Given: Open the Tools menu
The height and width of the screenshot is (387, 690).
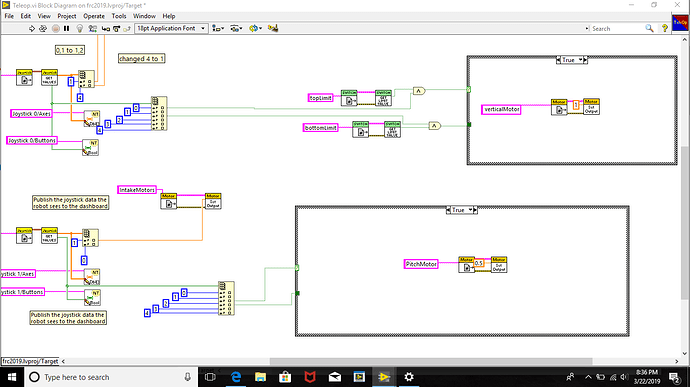Looking at the screenshot, I should coord(119,16).
